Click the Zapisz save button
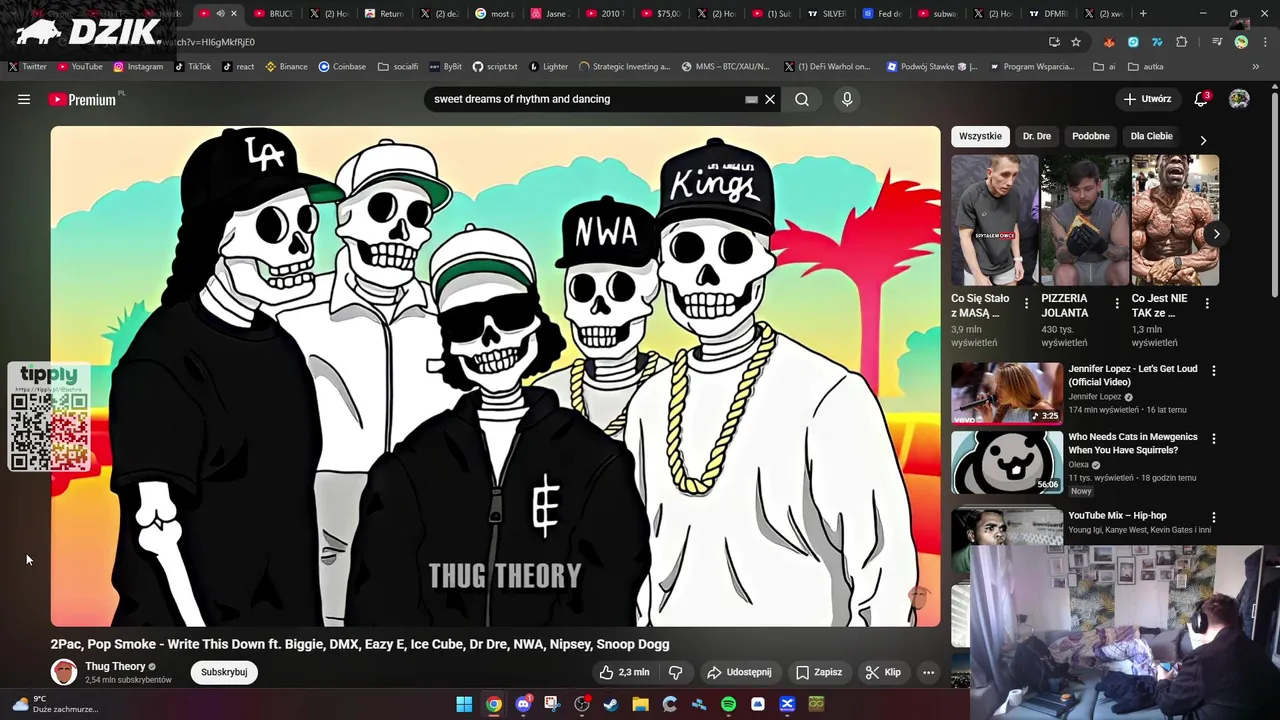Viewport: 1280px width, 720px height. click(x=819, y=672)
